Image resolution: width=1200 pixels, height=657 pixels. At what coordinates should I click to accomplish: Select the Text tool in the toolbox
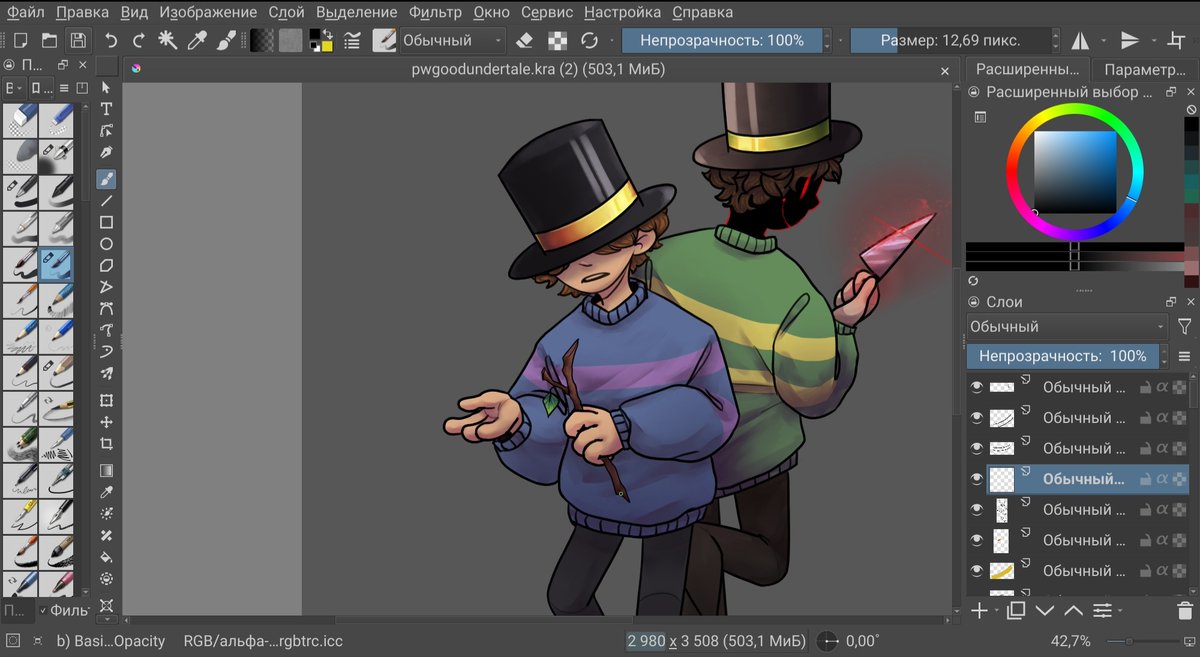pyautogui.click(x=106, y=109)
